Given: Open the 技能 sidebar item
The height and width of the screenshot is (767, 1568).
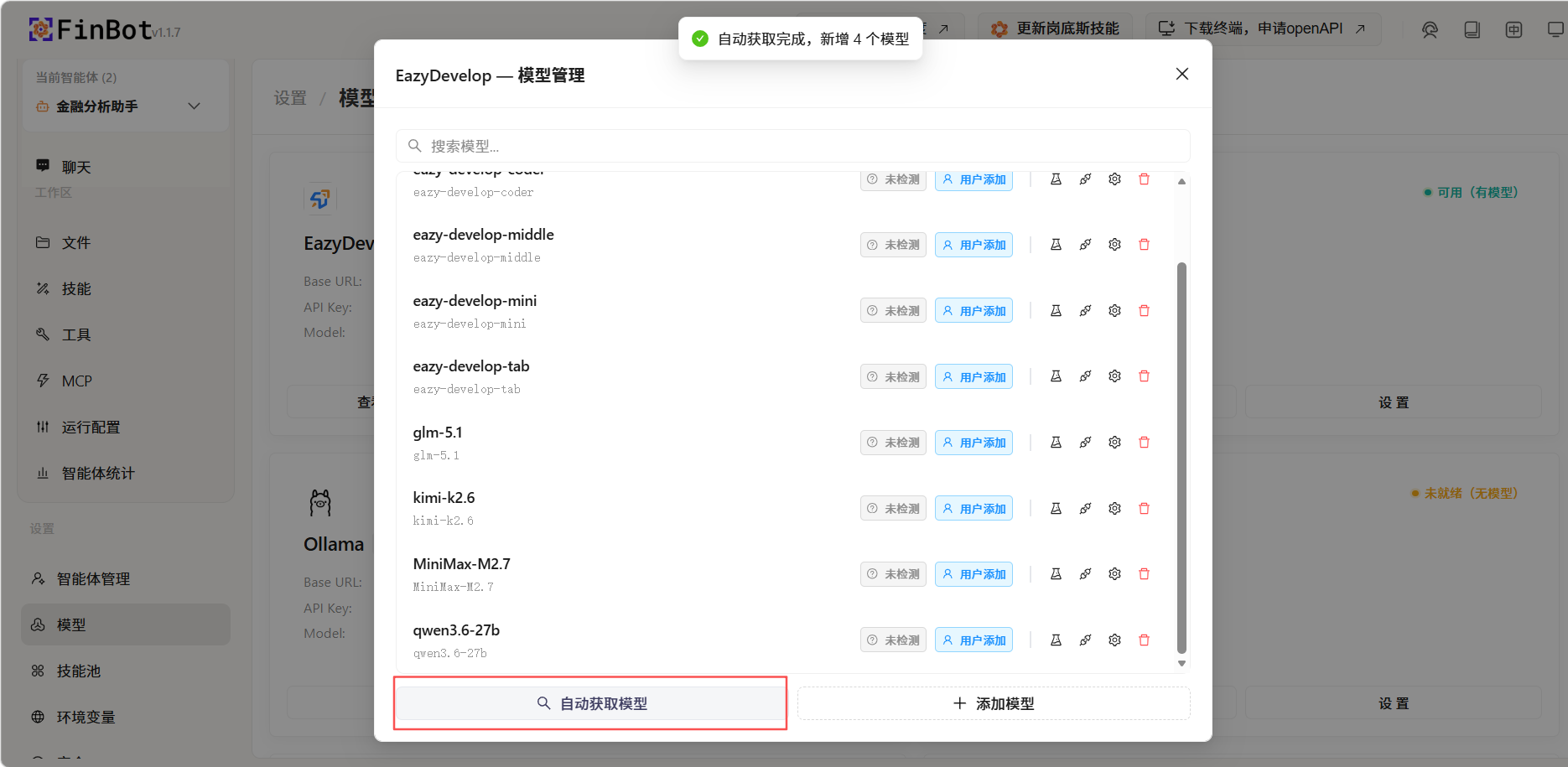Looking at the screenshot, I should [126, 288].
